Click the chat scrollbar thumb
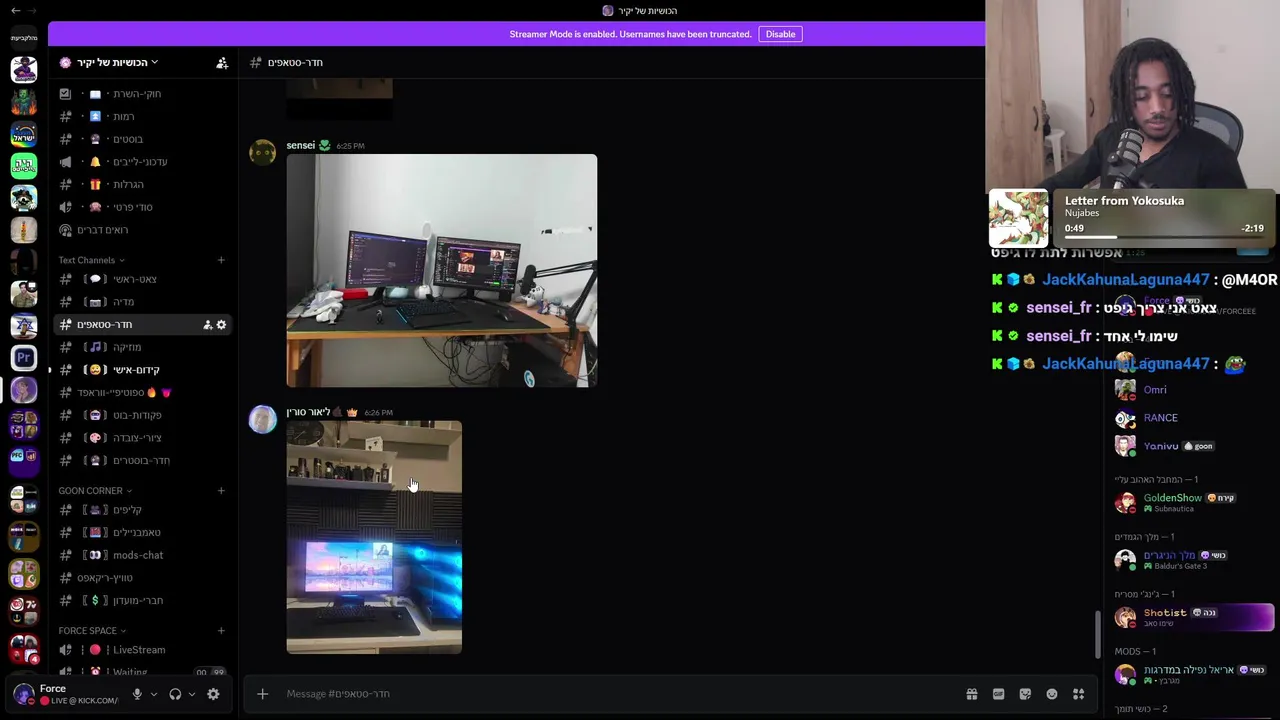This screenshot has width=1280, height=720. point(1097,634)
